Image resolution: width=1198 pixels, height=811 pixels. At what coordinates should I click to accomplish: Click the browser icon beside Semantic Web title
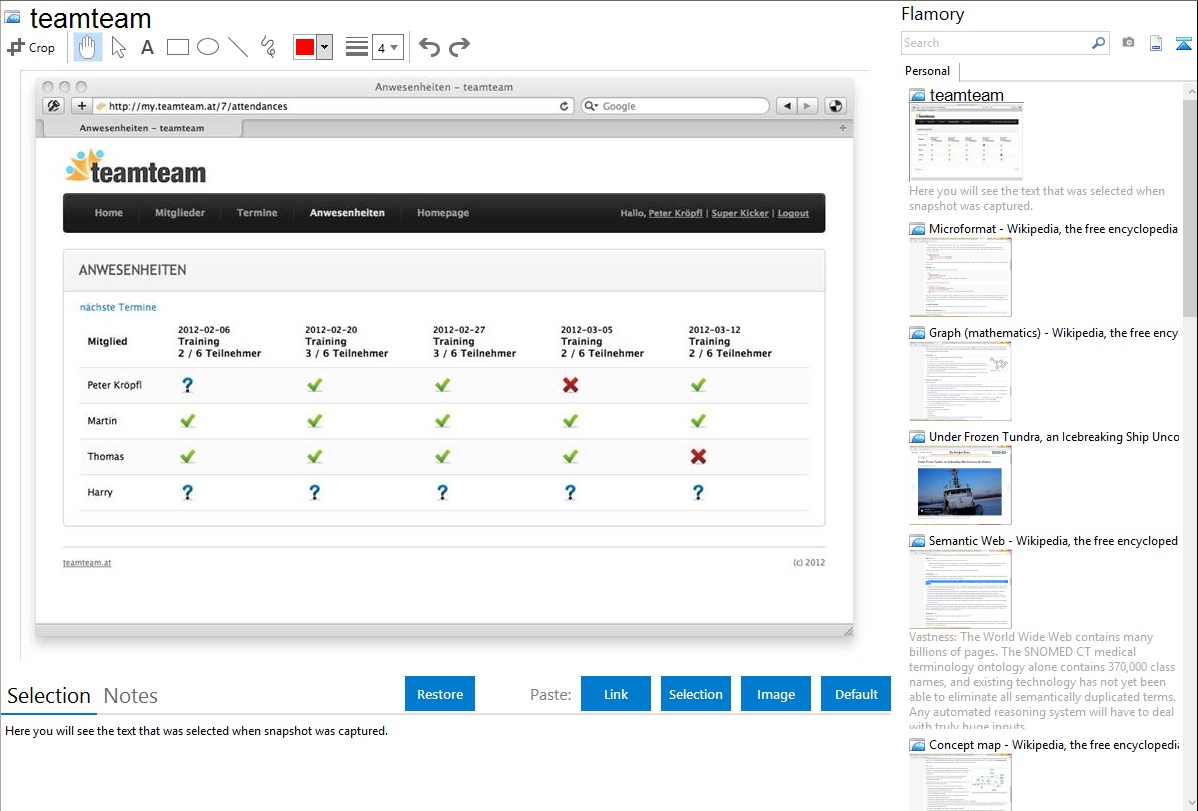918,541
